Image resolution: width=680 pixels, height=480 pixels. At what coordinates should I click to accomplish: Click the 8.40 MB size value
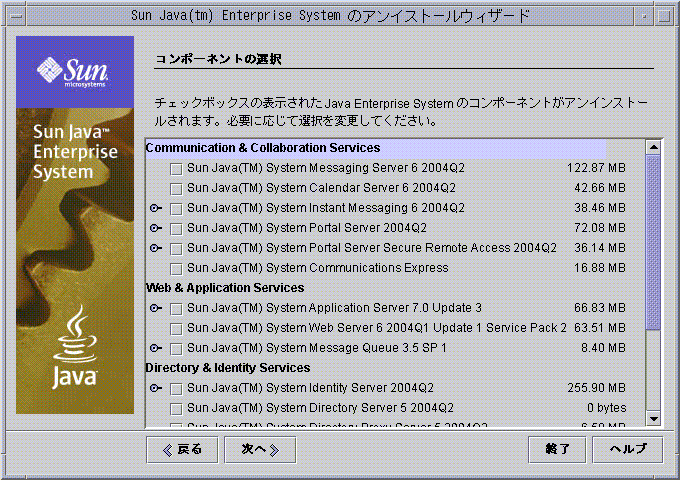coord(603,348)
